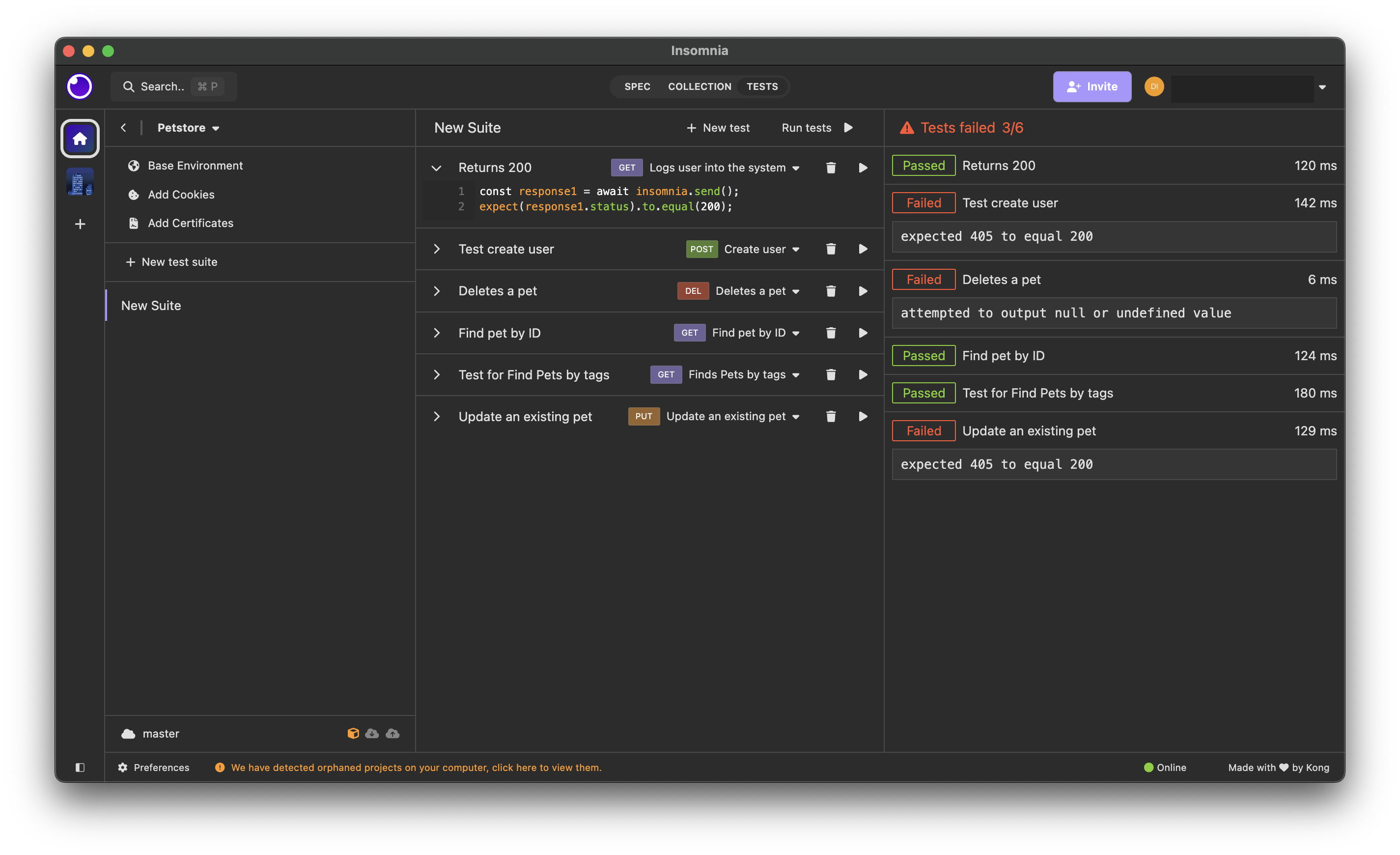Go back using the left chevron arrow
Screen dimensions: 1400x855
coord(123,127)
